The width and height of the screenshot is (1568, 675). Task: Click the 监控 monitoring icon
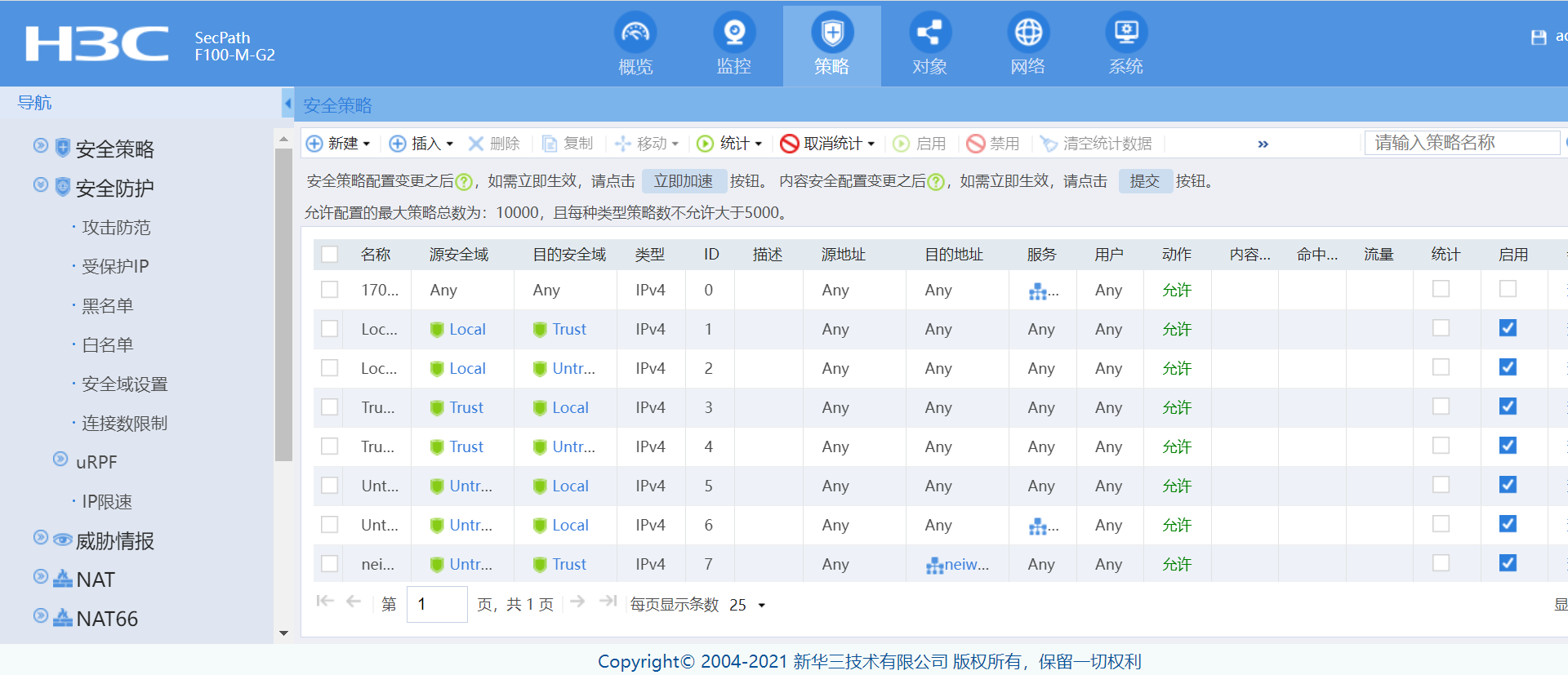(733, 33)
